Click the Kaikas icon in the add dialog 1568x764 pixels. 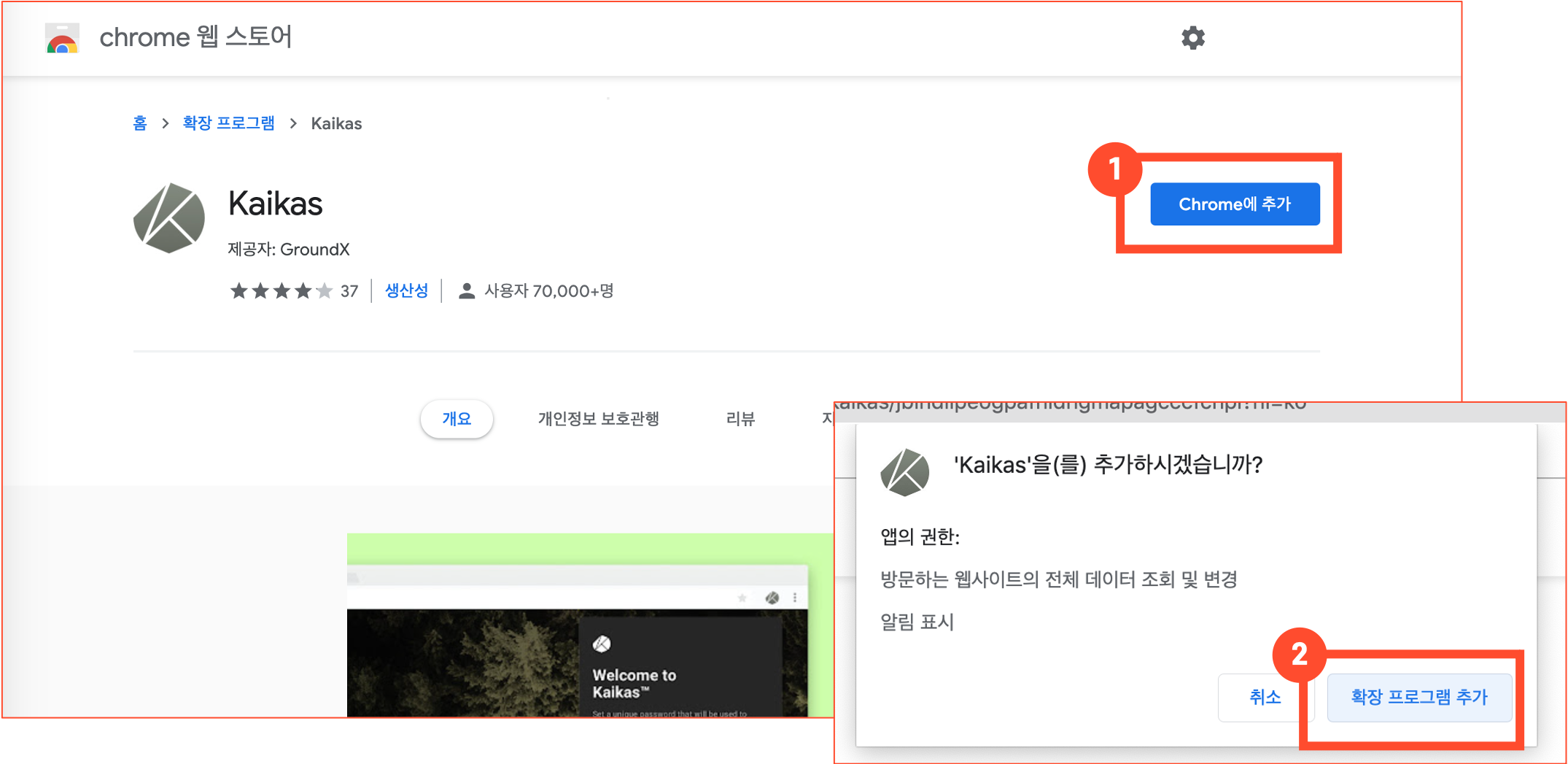tap(905, 472)
